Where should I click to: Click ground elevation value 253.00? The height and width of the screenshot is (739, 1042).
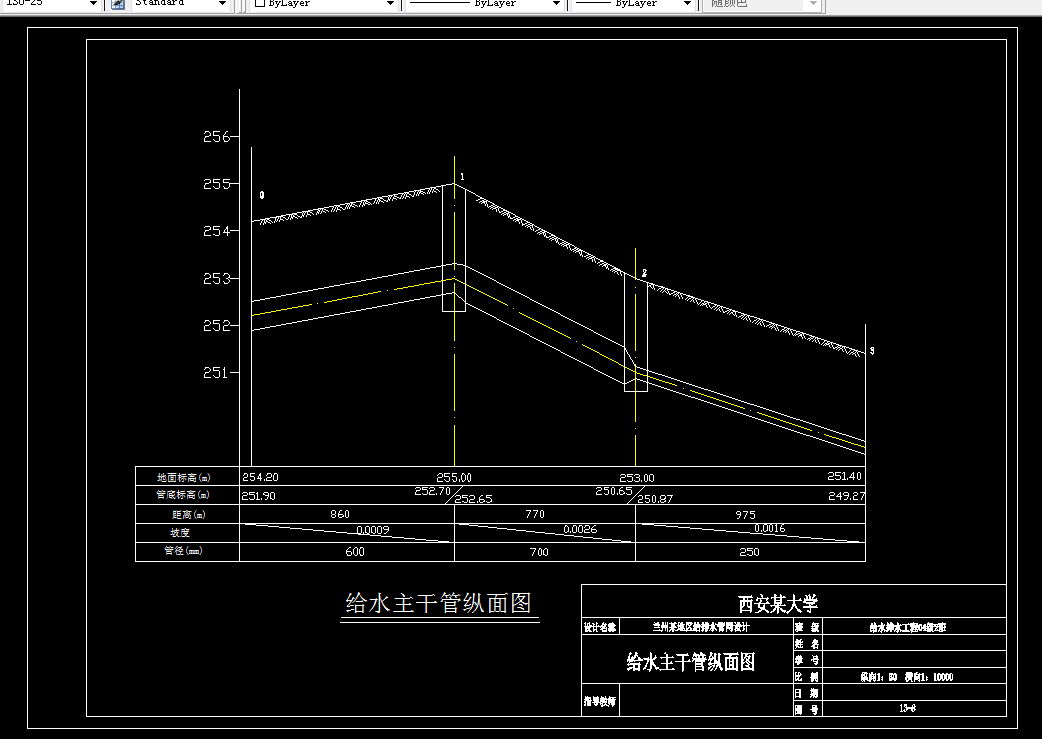(637, 478)
